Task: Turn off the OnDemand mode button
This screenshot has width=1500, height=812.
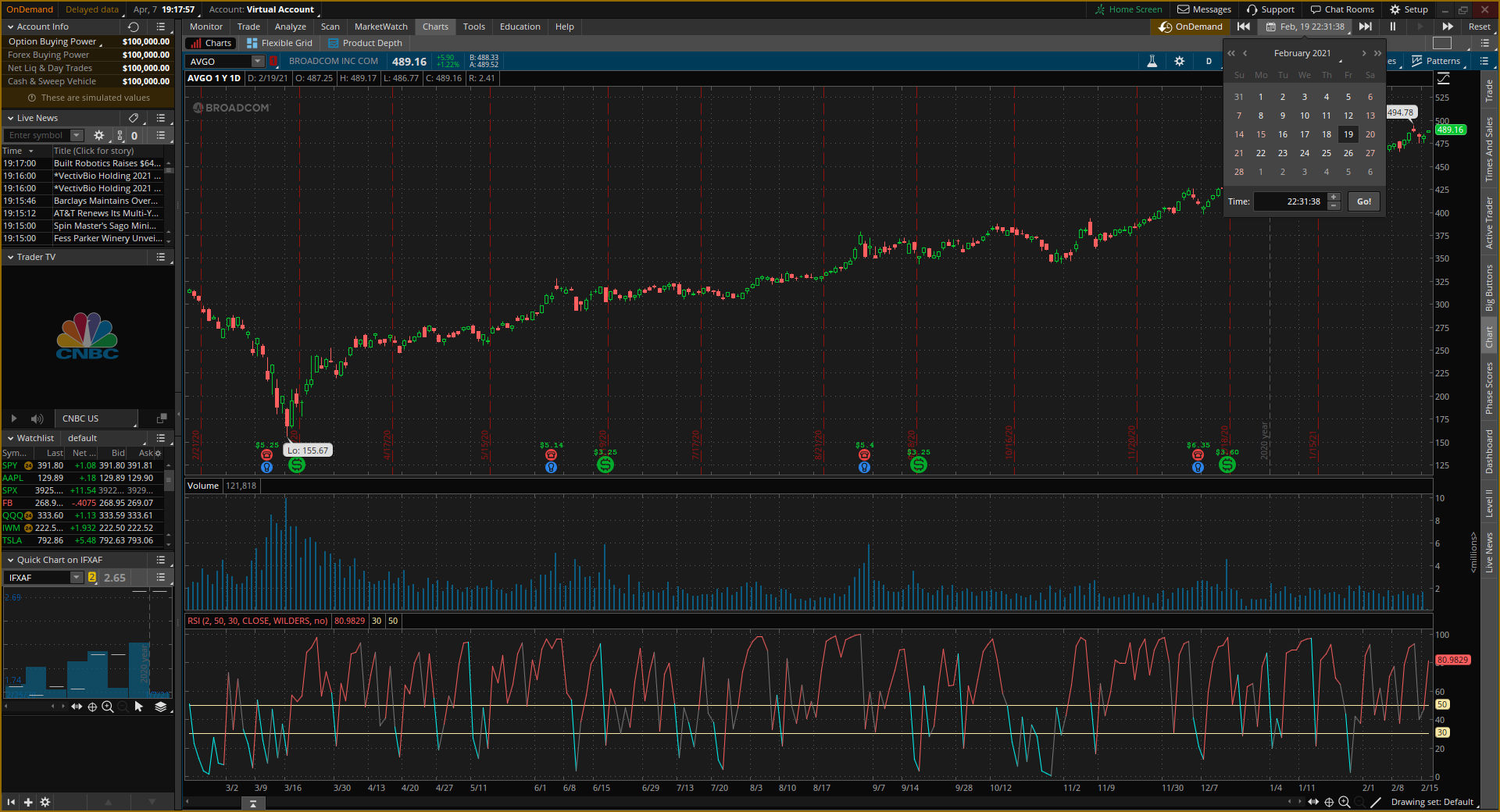Action: point(1191,27)
